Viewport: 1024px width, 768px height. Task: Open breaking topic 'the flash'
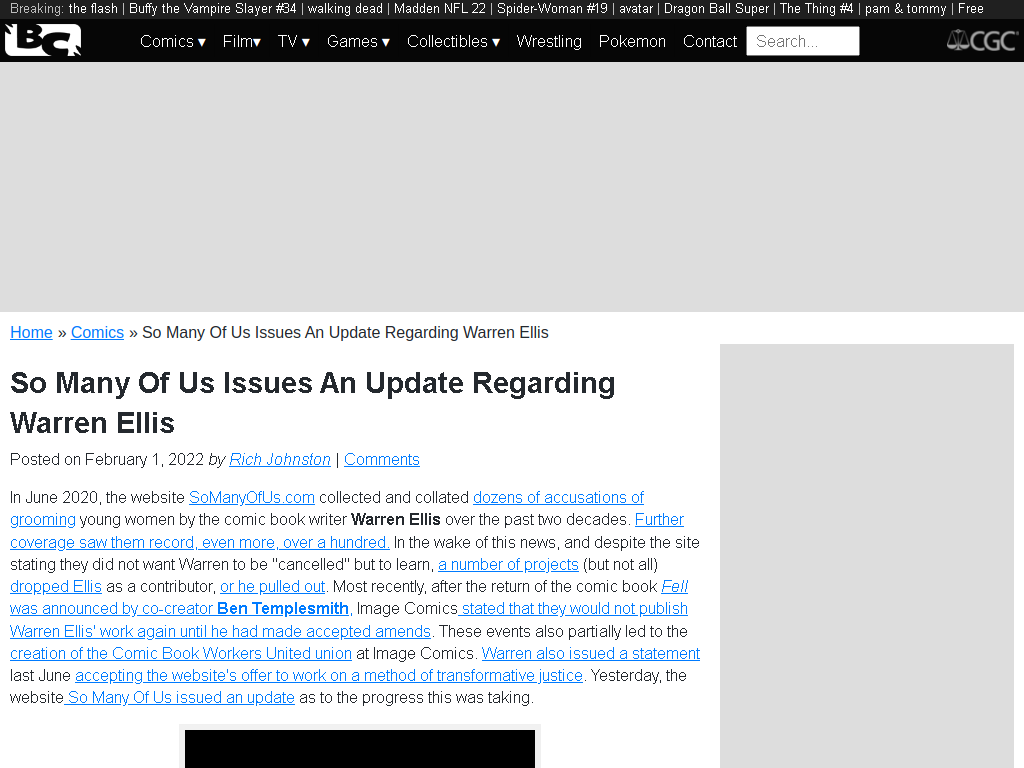(93, 8)
